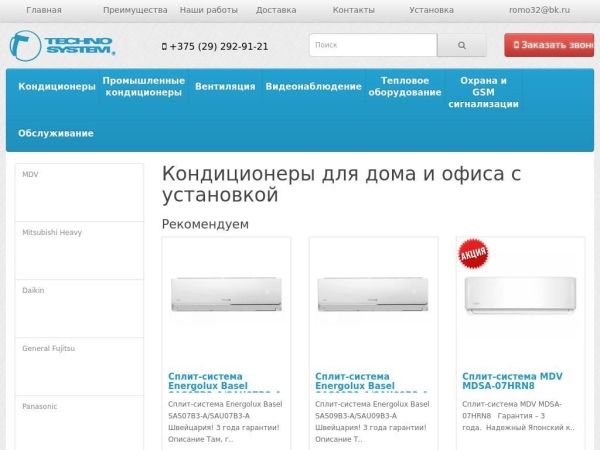
Task: Open the Panasonic brand in sidebar
Action: [79, 423]
